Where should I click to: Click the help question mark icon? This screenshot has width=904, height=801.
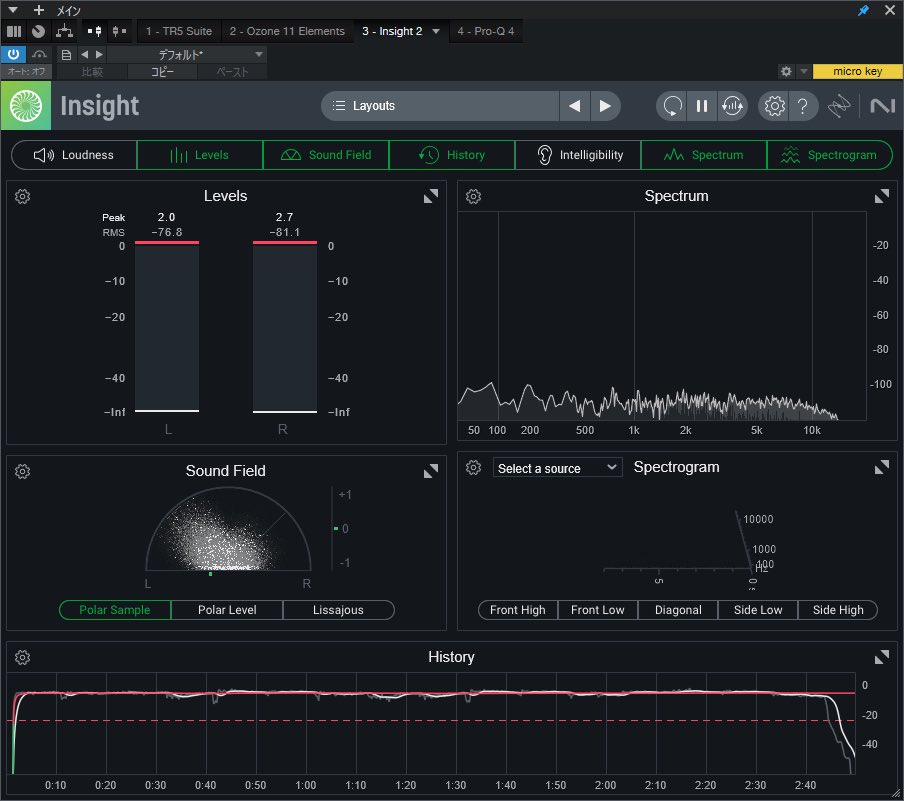(x=802, y=106)
